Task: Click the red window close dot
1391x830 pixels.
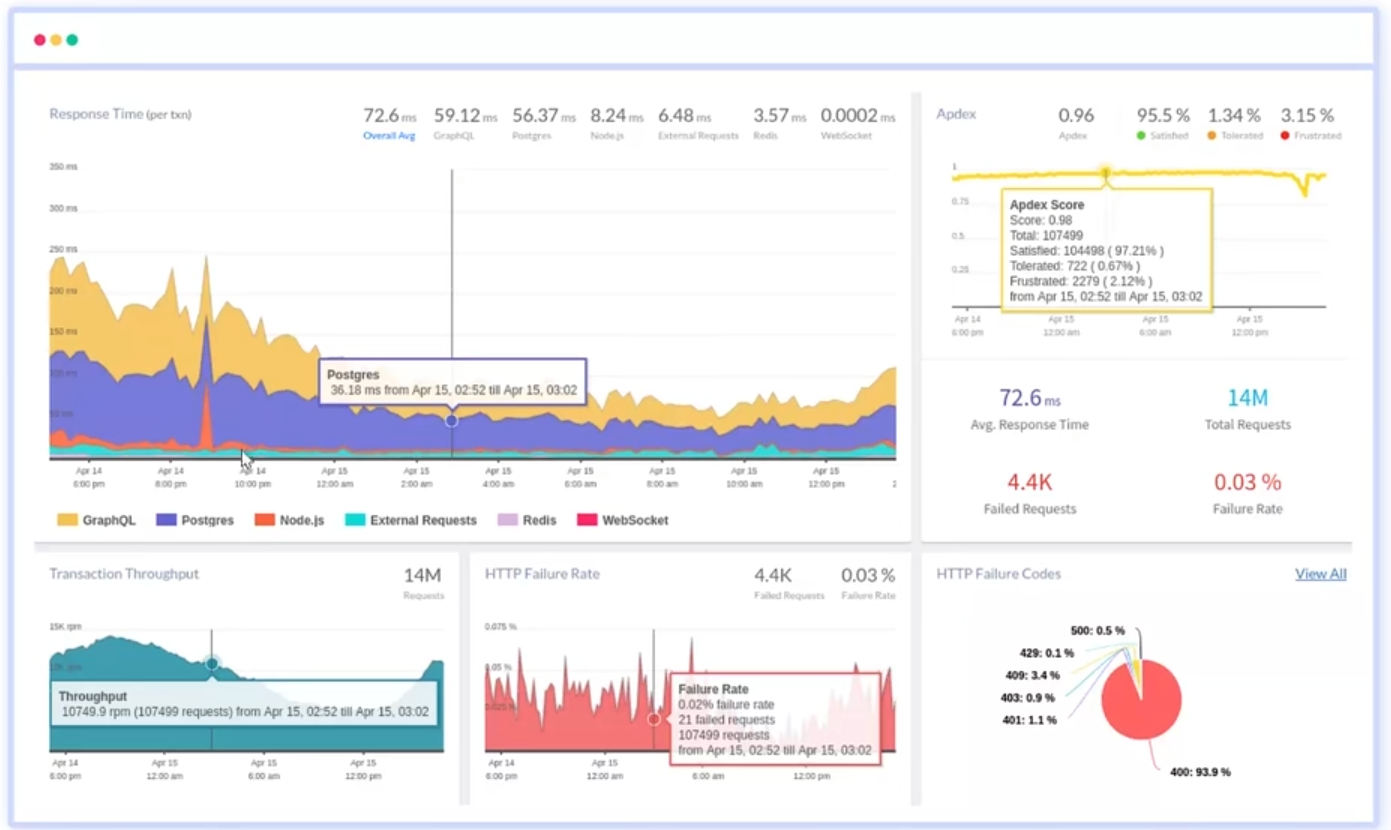Action: tap(40, 40)
